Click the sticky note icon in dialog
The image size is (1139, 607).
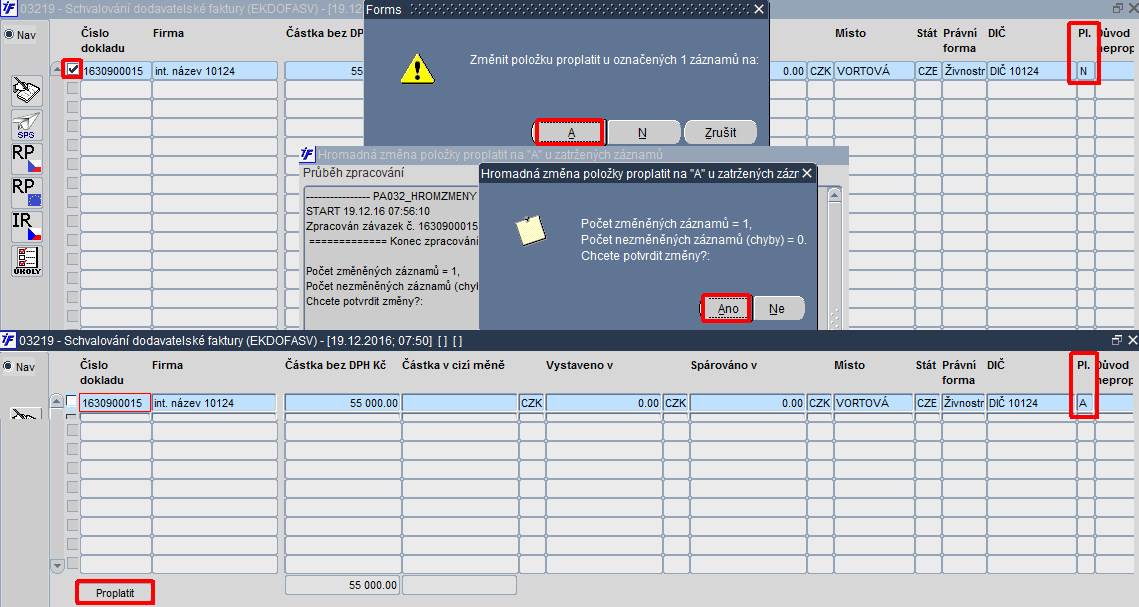coord(530,230)
